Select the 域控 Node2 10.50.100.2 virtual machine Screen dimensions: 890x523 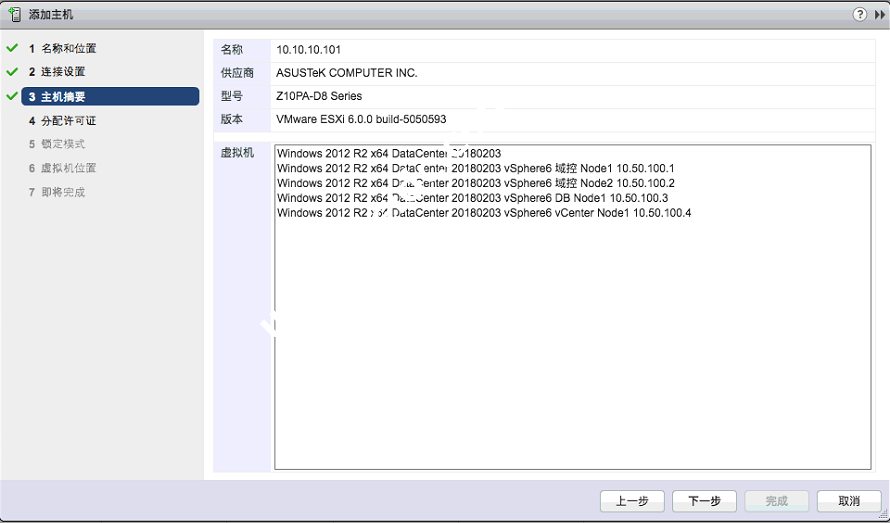(475, 183)
